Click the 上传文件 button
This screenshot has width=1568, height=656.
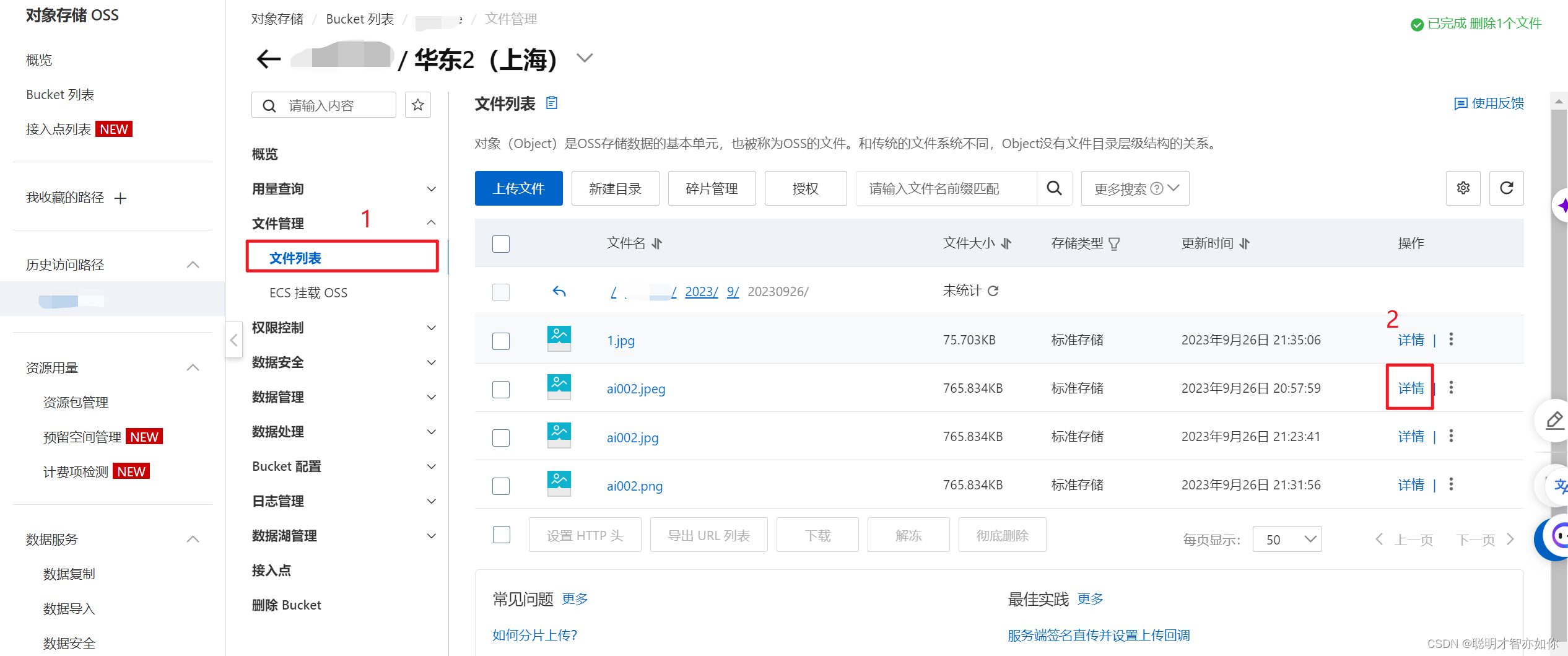coord(518,188)
